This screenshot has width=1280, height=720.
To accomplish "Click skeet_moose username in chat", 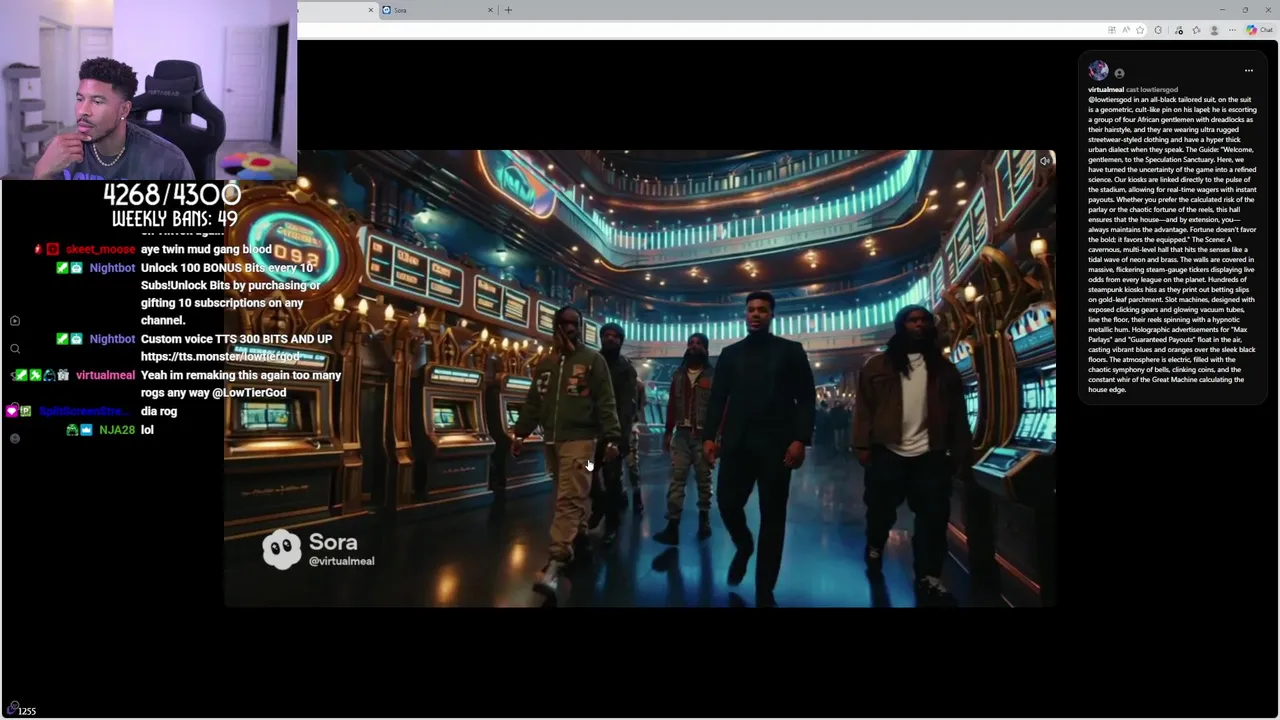I will [100, 249].
